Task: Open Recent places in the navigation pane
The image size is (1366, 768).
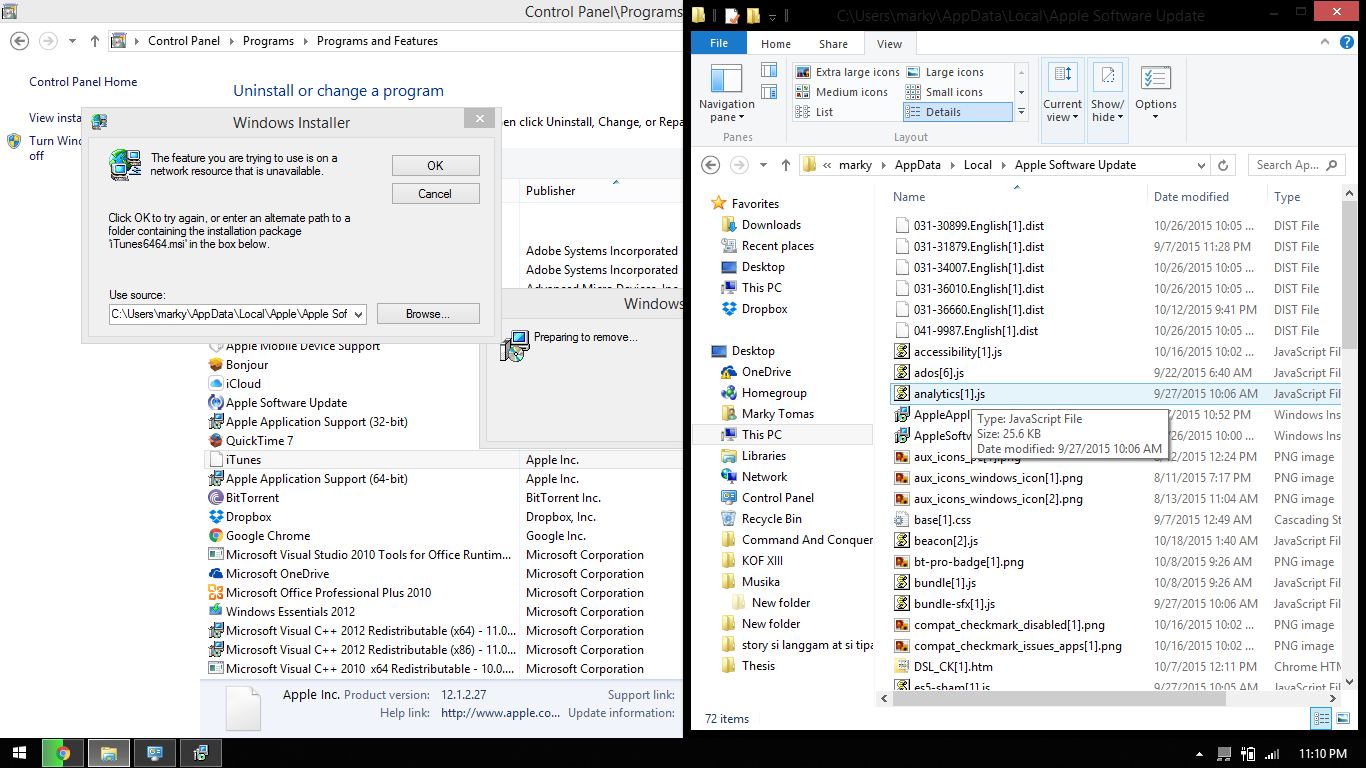Action: [777, 246]
